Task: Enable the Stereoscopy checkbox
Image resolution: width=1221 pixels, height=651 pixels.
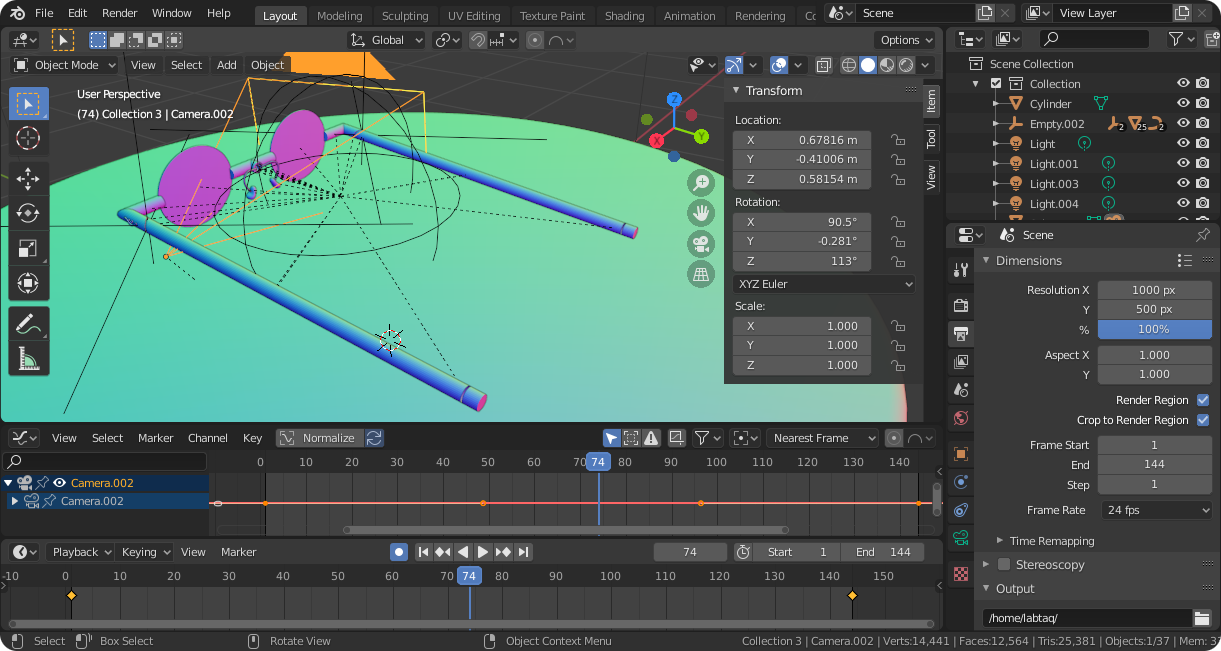Action: [x=1004, y=565]
